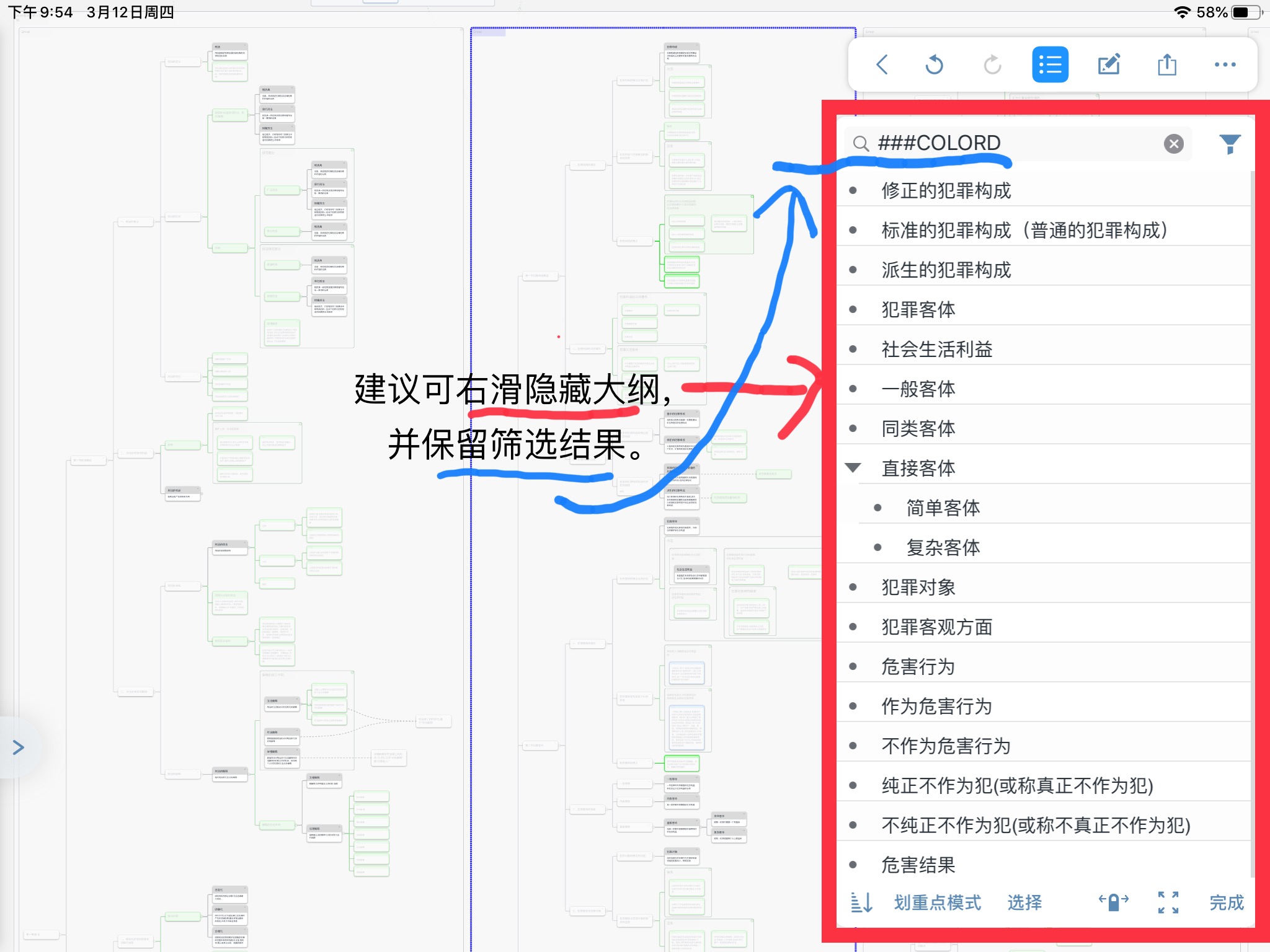
Task: Tap the bullet beside 社会生活利益
Action: pyautogui.click(x=853, y=349)
